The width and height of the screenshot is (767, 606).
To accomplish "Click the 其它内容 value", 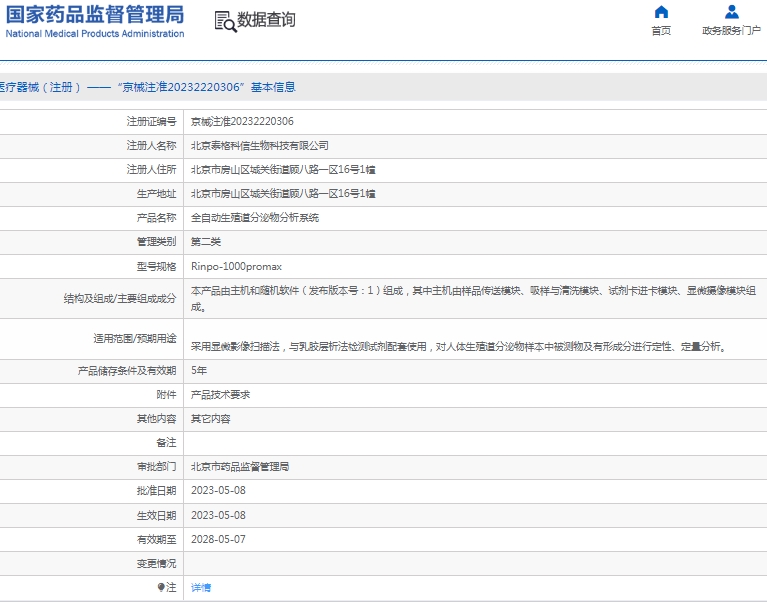I will tap(210, 419).
